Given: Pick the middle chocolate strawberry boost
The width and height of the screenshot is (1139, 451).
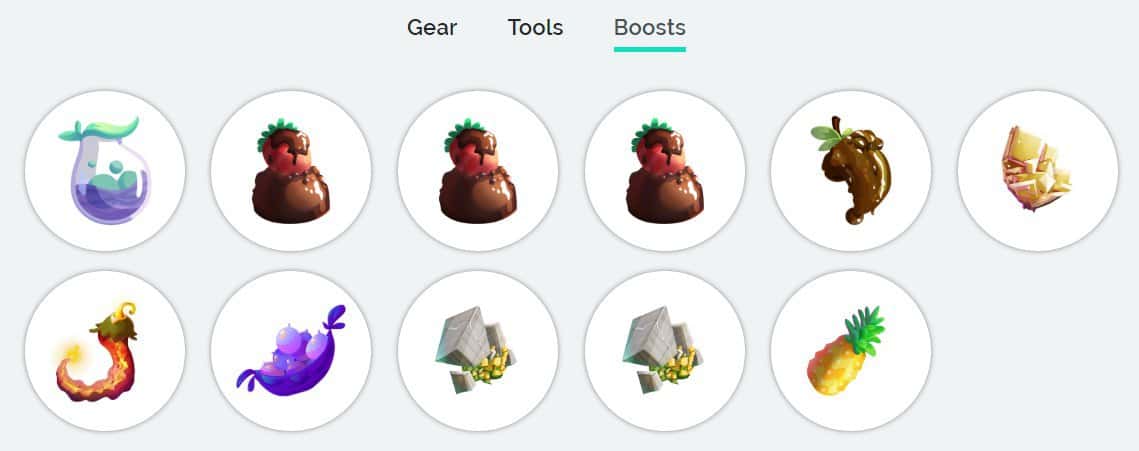Looking at the screenshot, I should 478,171.
